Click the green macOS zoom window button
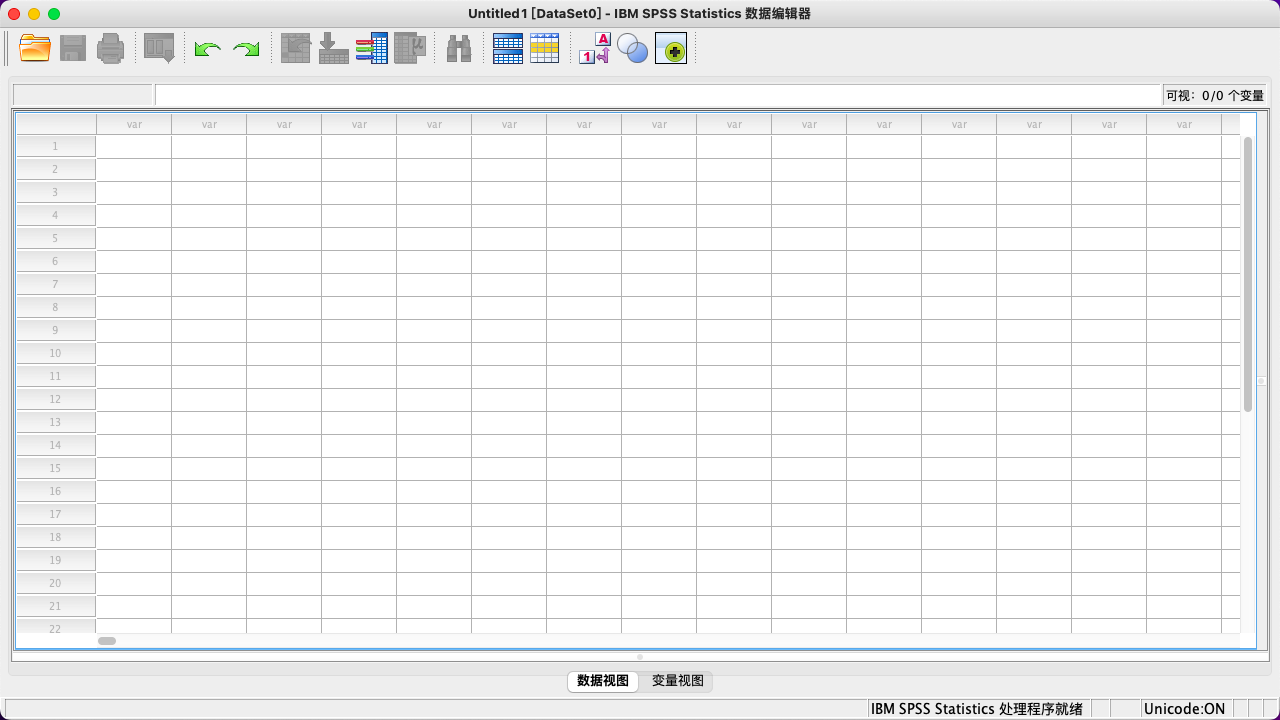 coord(54,14)
